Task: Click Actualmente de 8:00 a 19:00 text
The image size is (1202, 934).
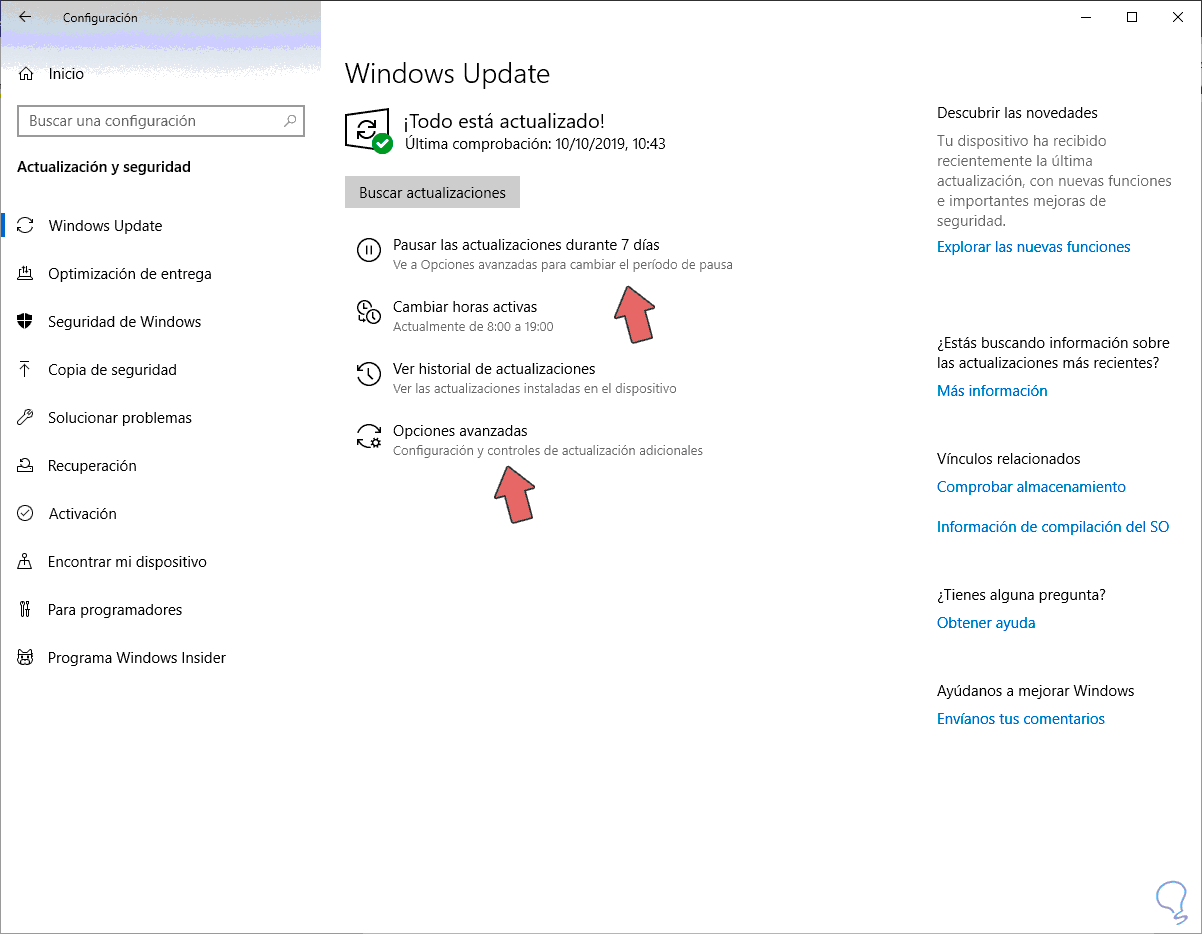Action: (x=473, y=327)
